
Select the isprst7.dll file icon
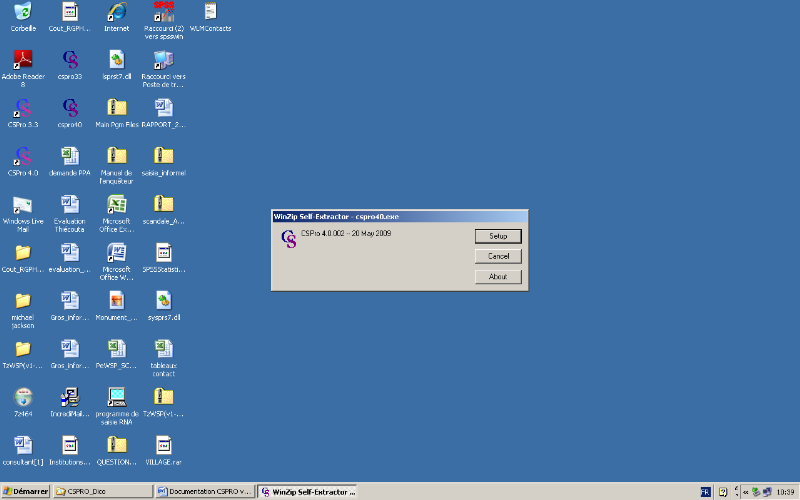(x=117, y=65)
